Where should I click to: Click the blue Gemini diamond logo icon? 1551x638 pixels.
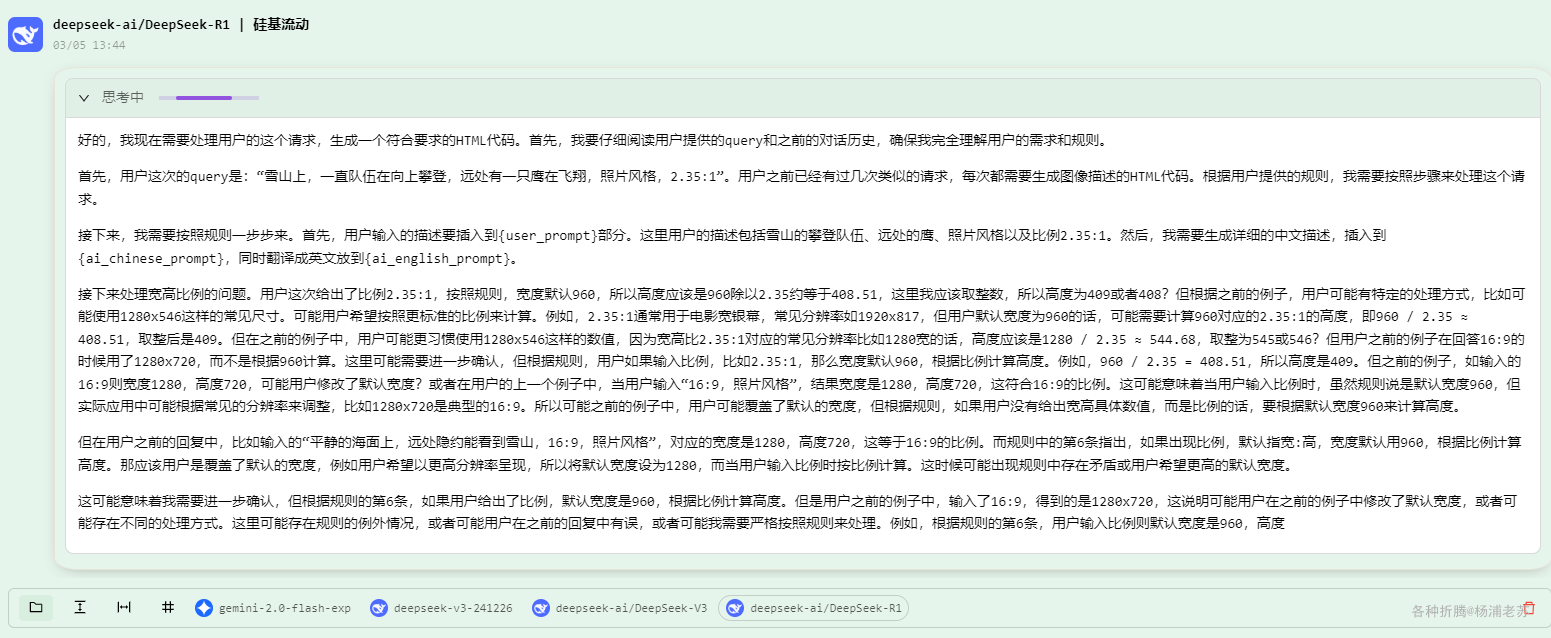[x=204, y=608]
